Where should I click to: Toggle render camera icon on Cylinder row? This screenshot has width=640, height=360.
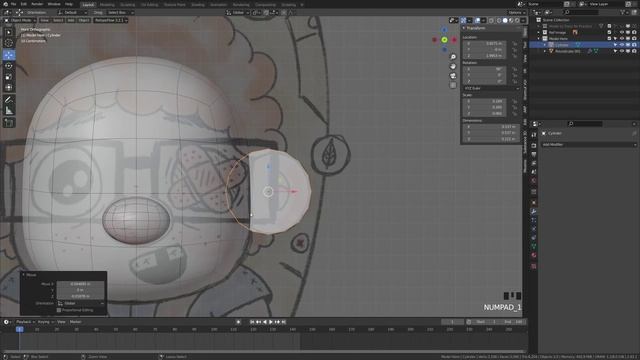pyautogui.click(x=634, y=45)
